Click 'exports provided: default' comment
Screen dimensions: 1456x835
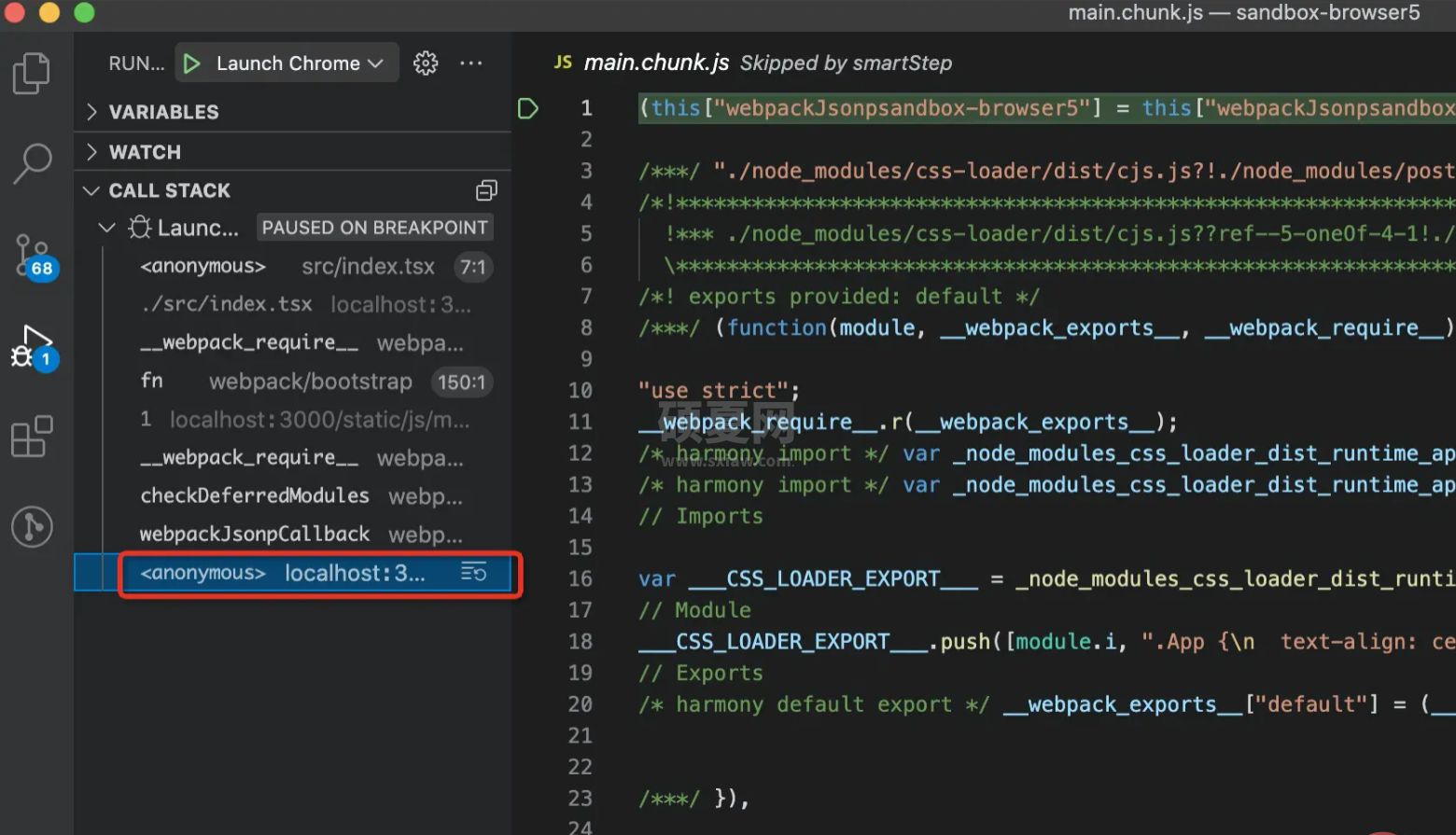coord(838,296)
